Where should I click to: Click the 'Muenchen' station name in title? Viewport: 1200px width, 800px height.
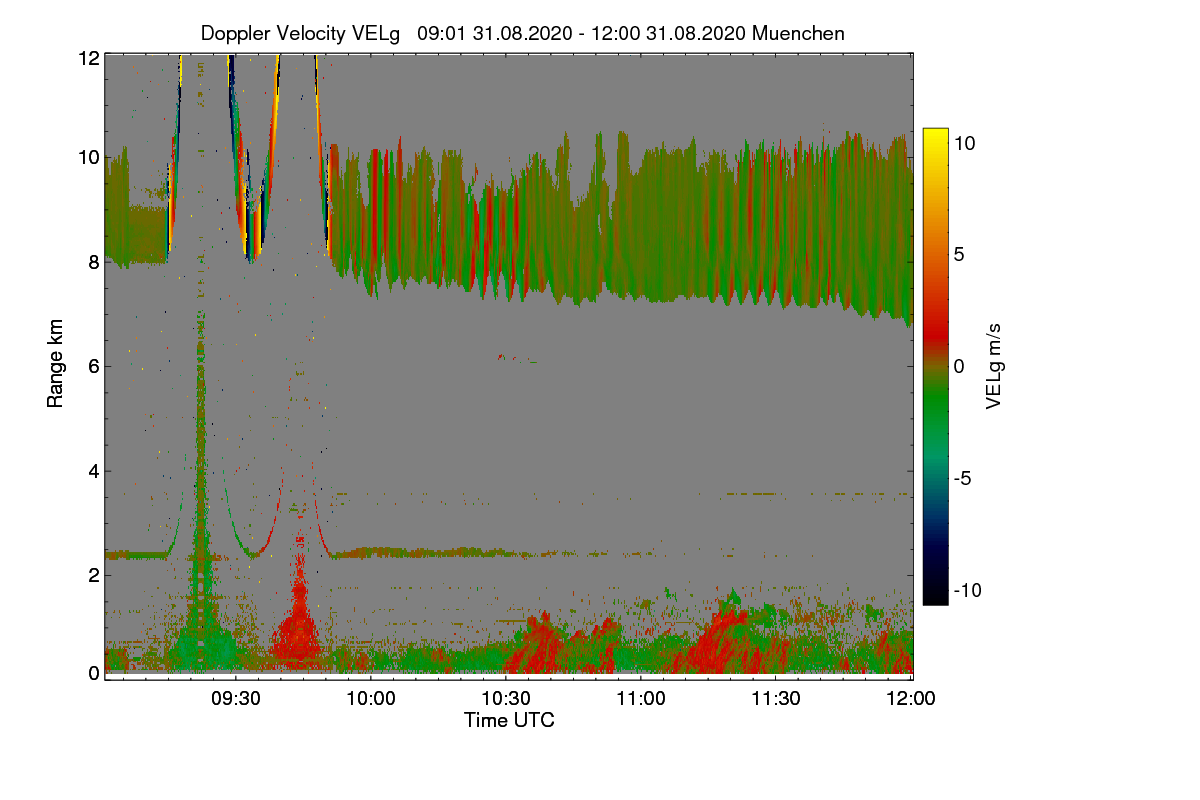[798, 33]
